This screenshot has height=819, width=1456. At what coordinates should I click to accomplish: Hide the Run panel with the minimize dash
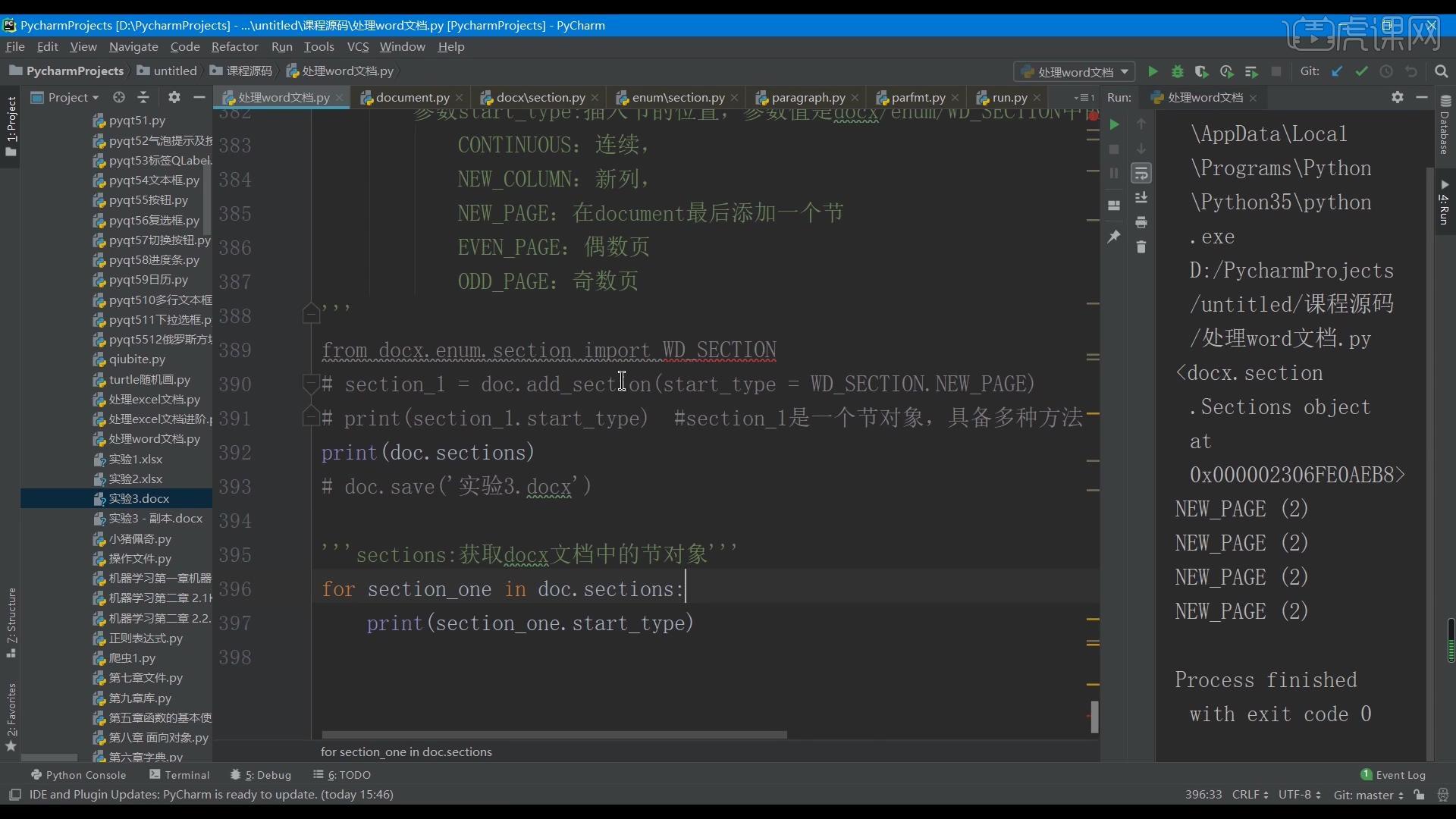click(1422, 97)
